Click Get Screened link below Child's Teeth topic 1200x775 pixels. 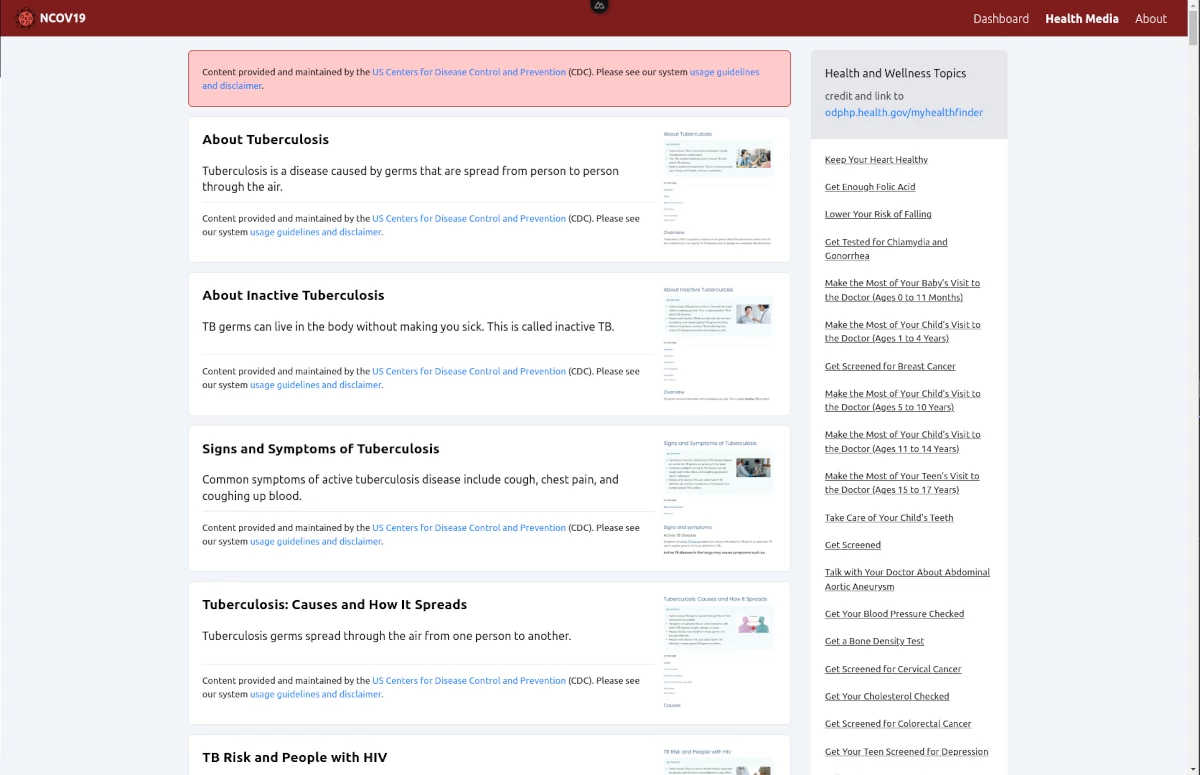(x=853, y=545)
